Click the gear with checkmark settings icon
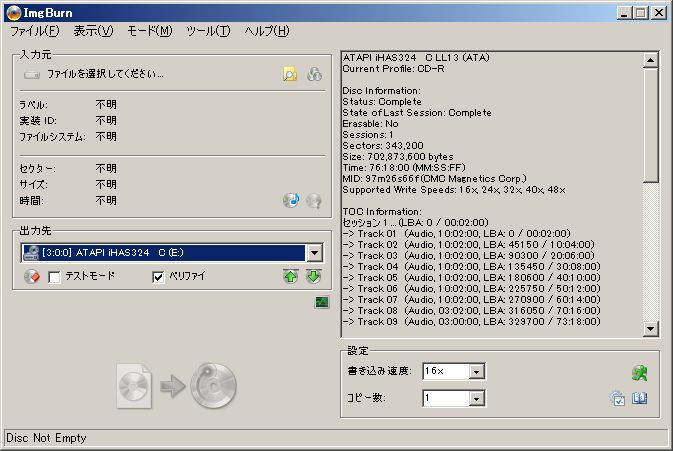673x451 pixels. [618, 398]
